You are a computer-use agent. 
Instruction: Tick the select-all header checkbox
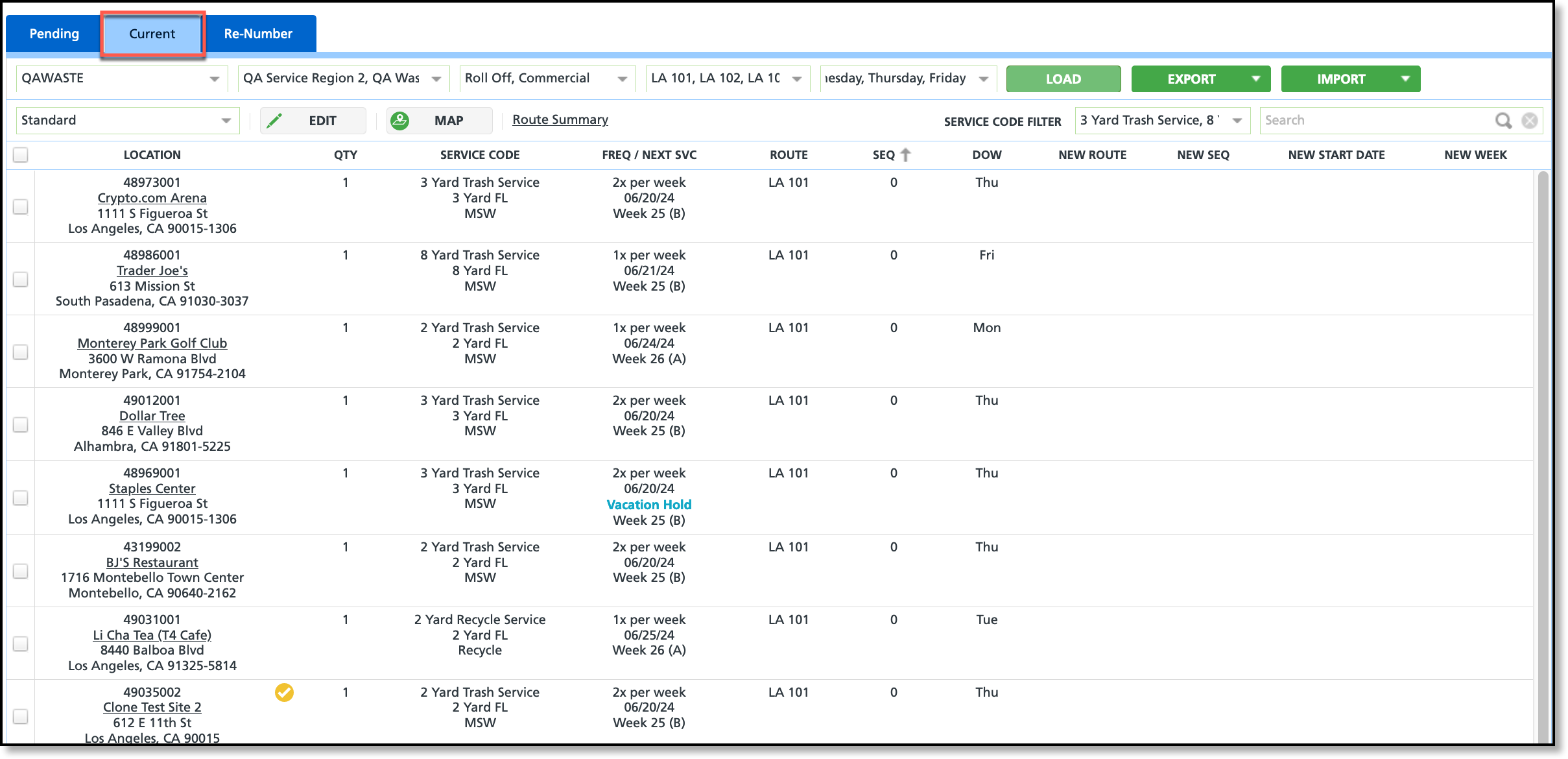(21, 155)
